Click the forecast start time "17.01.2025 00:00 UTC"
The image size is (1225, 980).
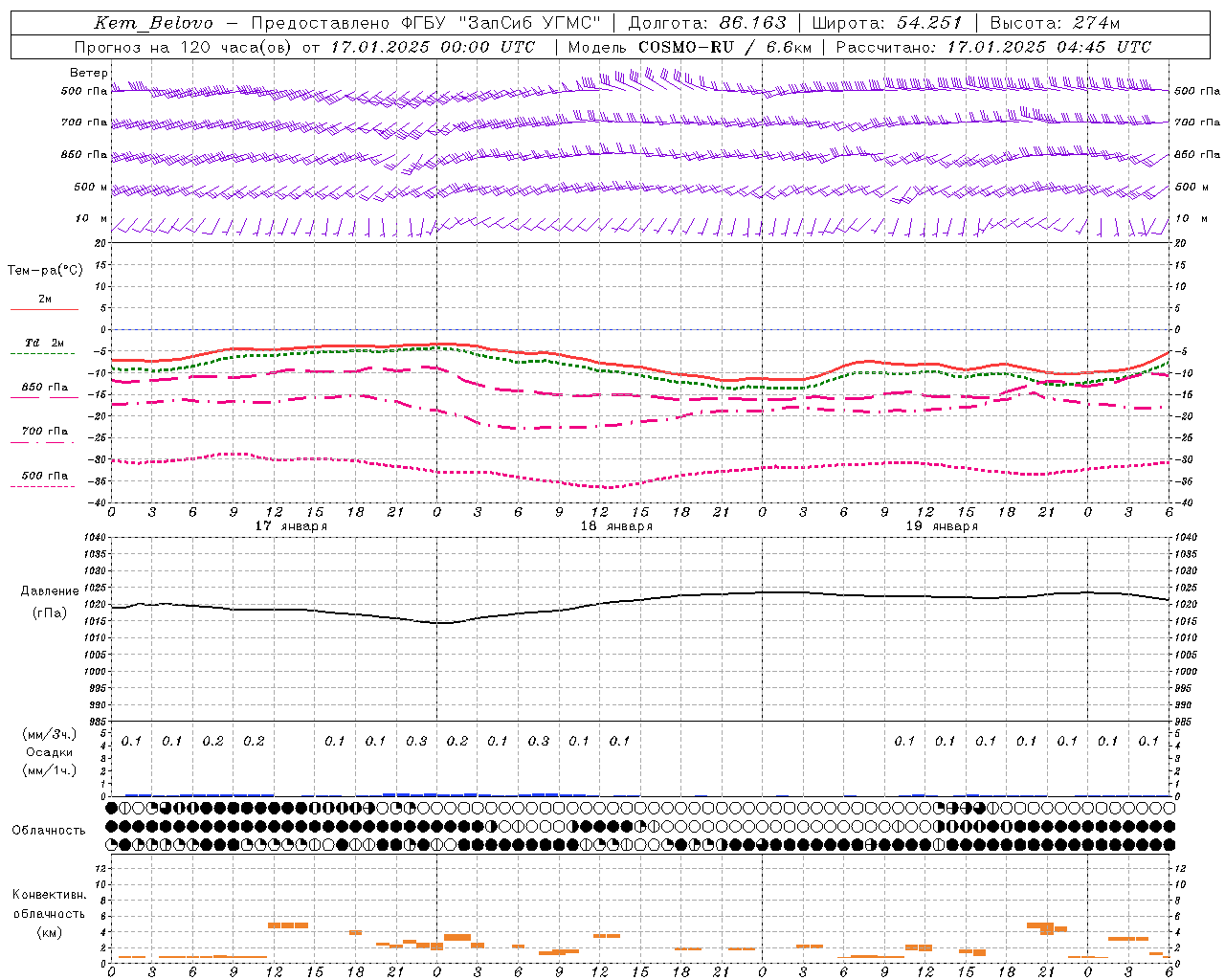434,47
